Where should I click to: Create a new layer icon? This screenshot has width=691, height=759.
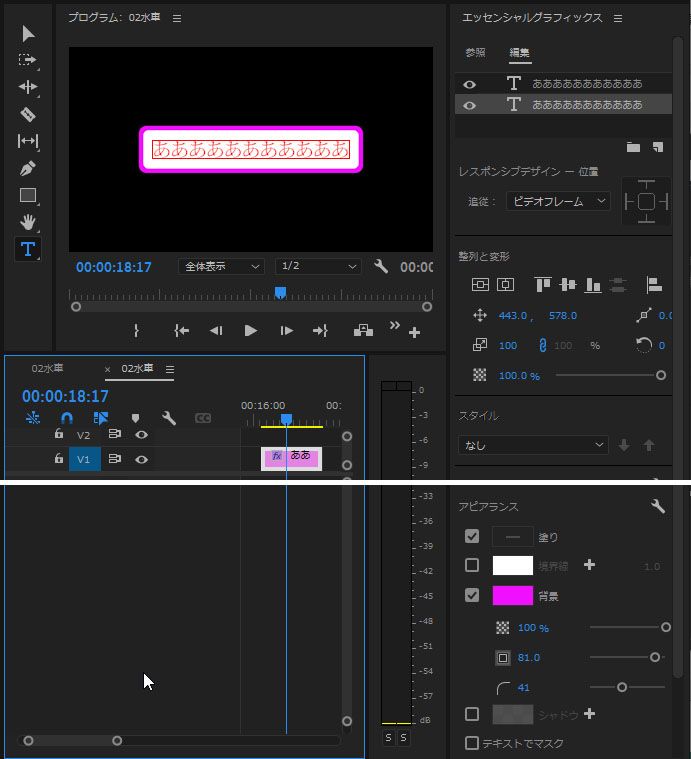tap(658, 147)
